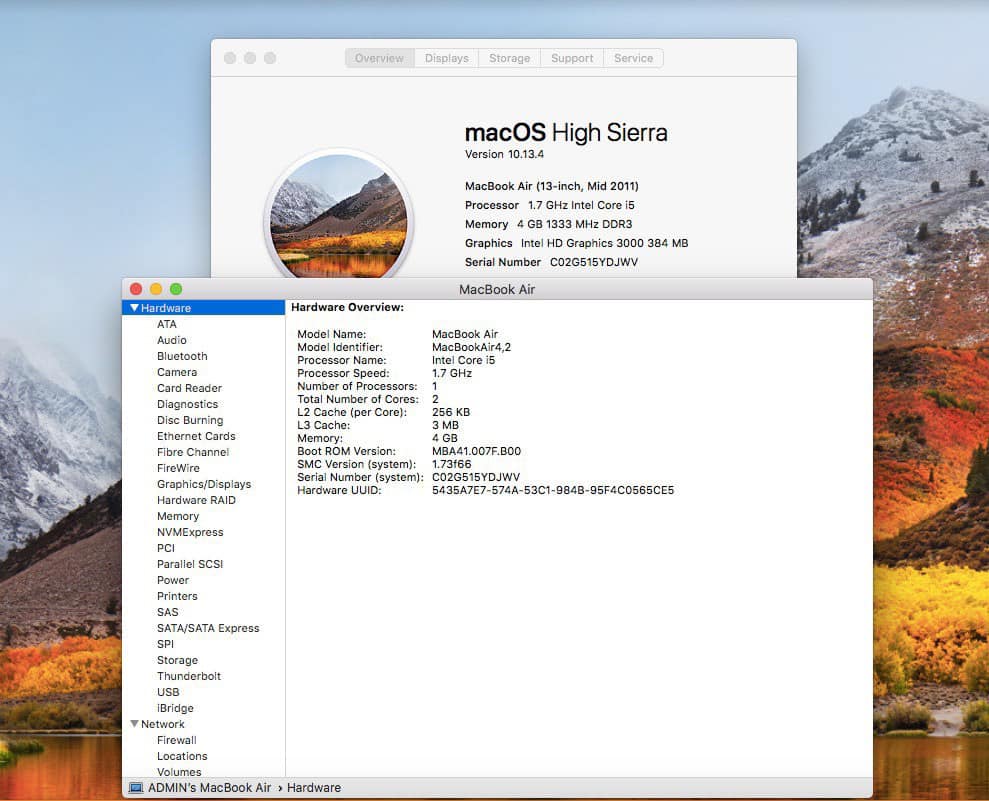Open the SATA/SATA Express entry
989x801 pixels.
coord(208,628)
